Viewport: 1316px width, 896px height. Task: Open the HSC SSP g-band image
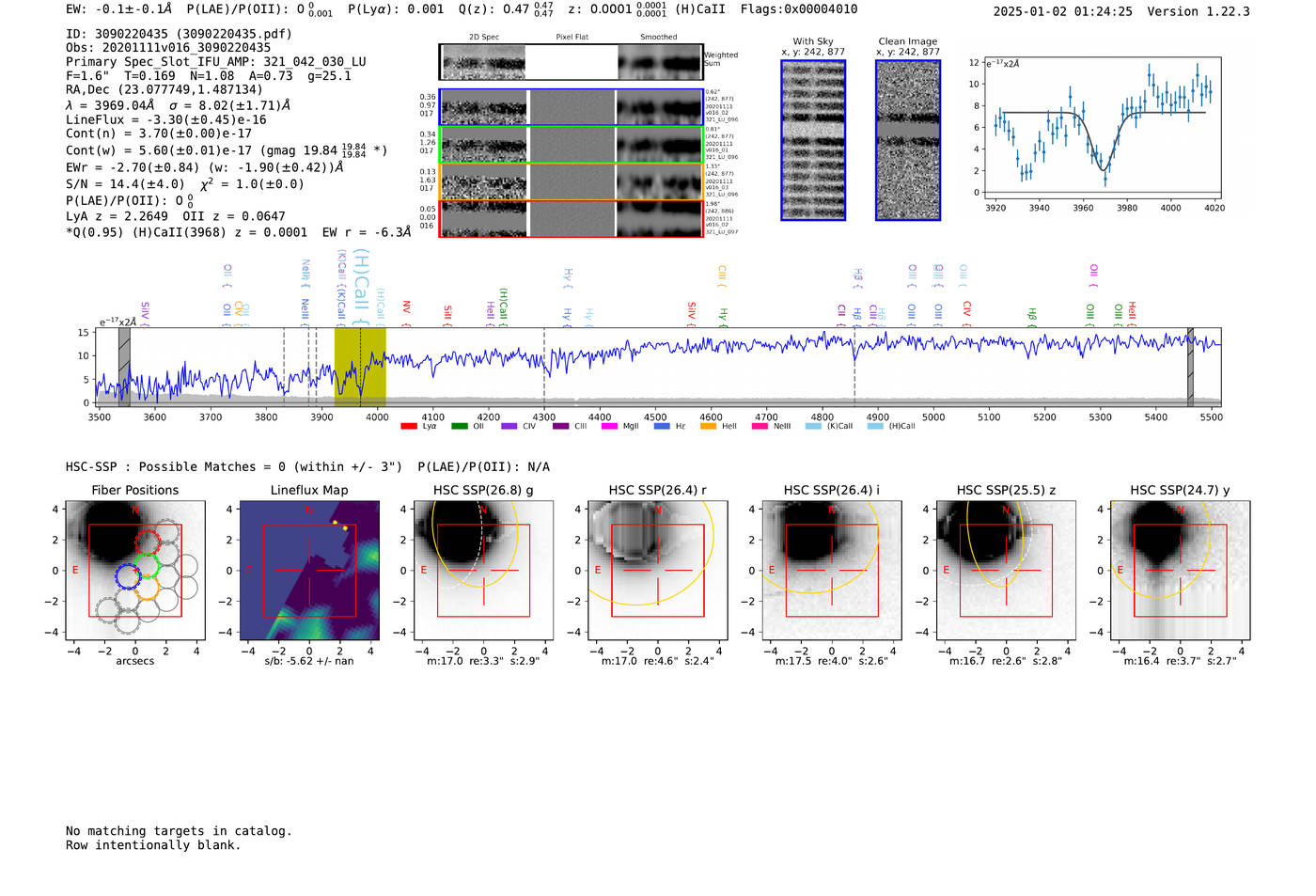(483, 571)
